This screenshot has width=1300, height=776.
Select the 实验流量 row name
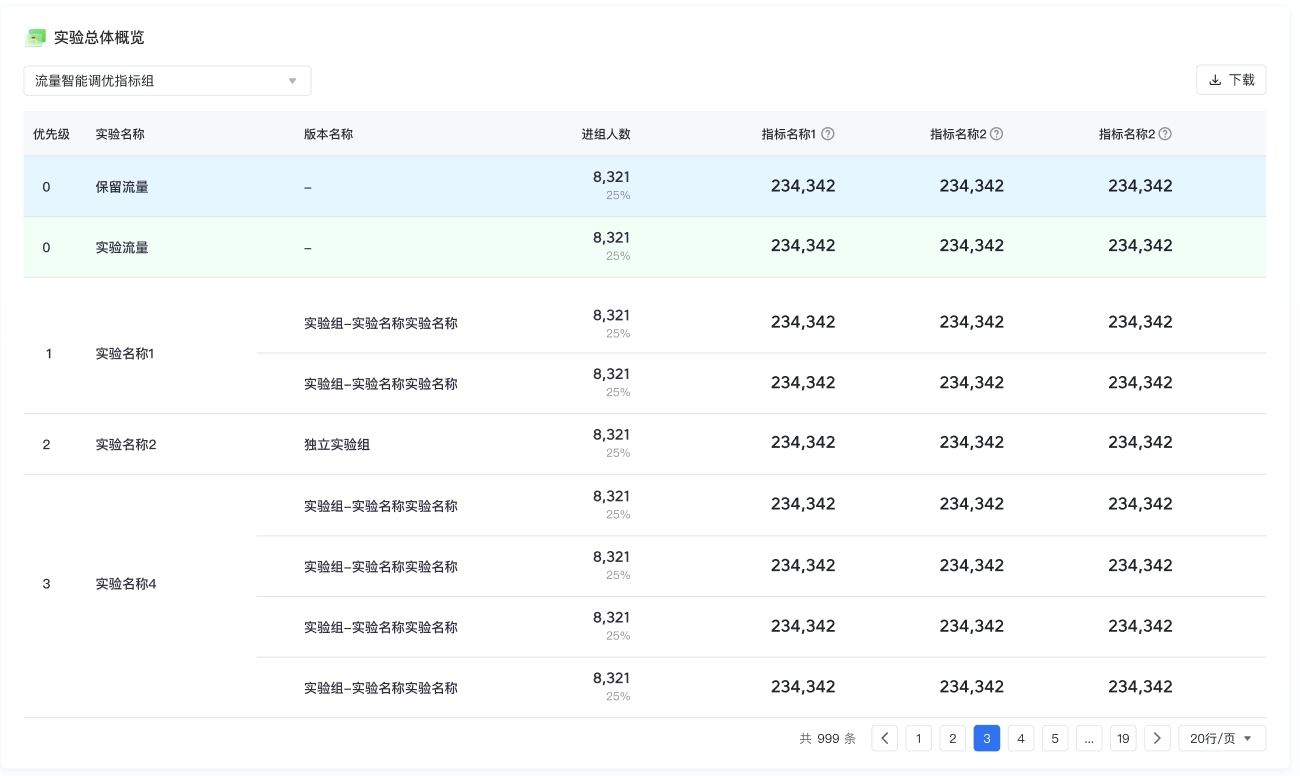pyautogui.click(x=122, y=247)
